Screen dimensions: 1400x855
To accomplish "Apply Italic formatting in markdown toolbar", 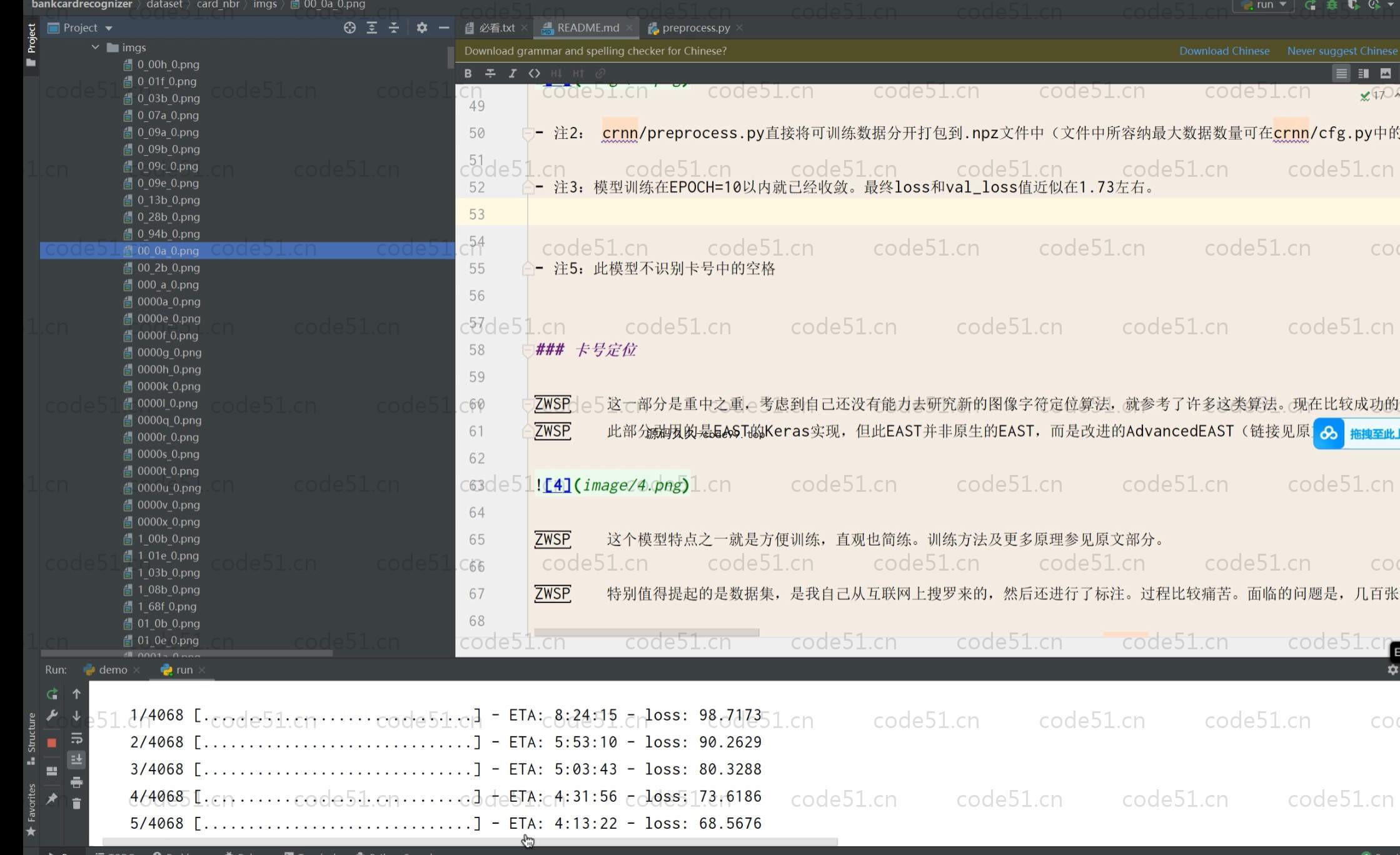I will coord(512,73).
